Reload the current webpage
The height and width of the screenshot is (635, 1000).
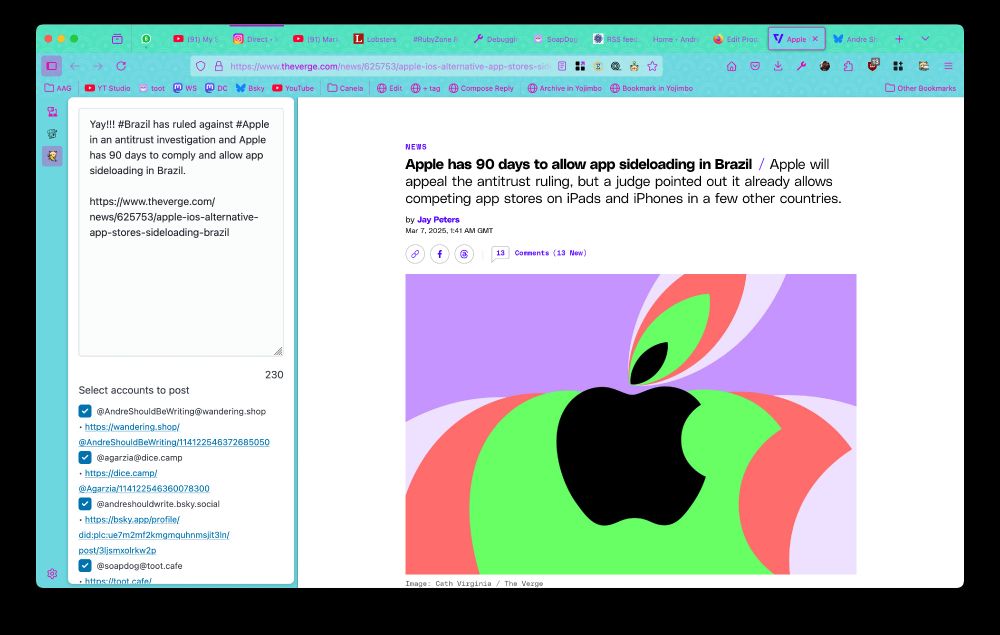[121, 66]
